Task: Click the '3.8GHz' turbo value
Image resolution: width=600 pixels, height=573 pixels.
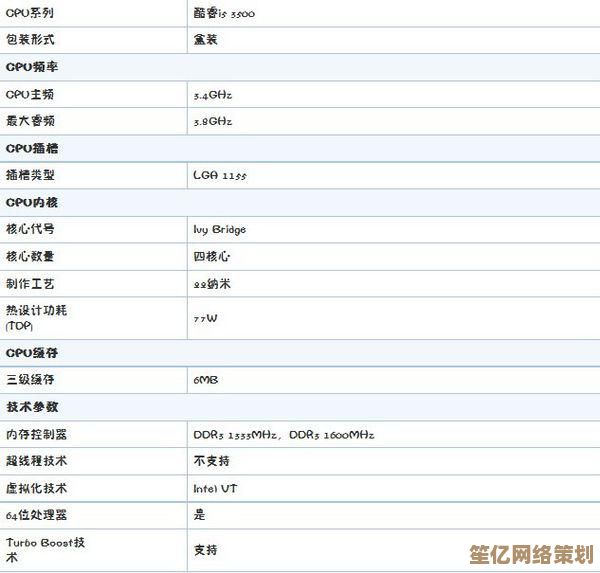Action: coord(213,121)
